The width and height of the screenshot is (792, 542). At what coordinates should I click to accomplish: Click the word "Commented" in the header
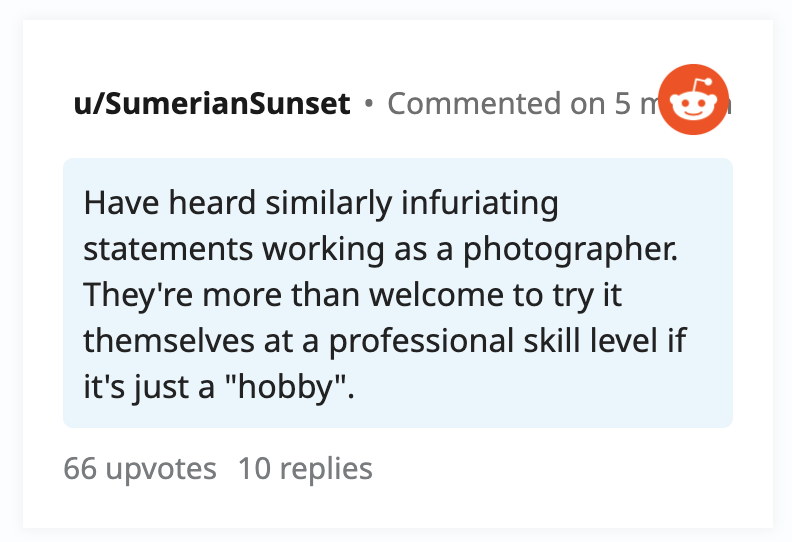pos(474,104)
